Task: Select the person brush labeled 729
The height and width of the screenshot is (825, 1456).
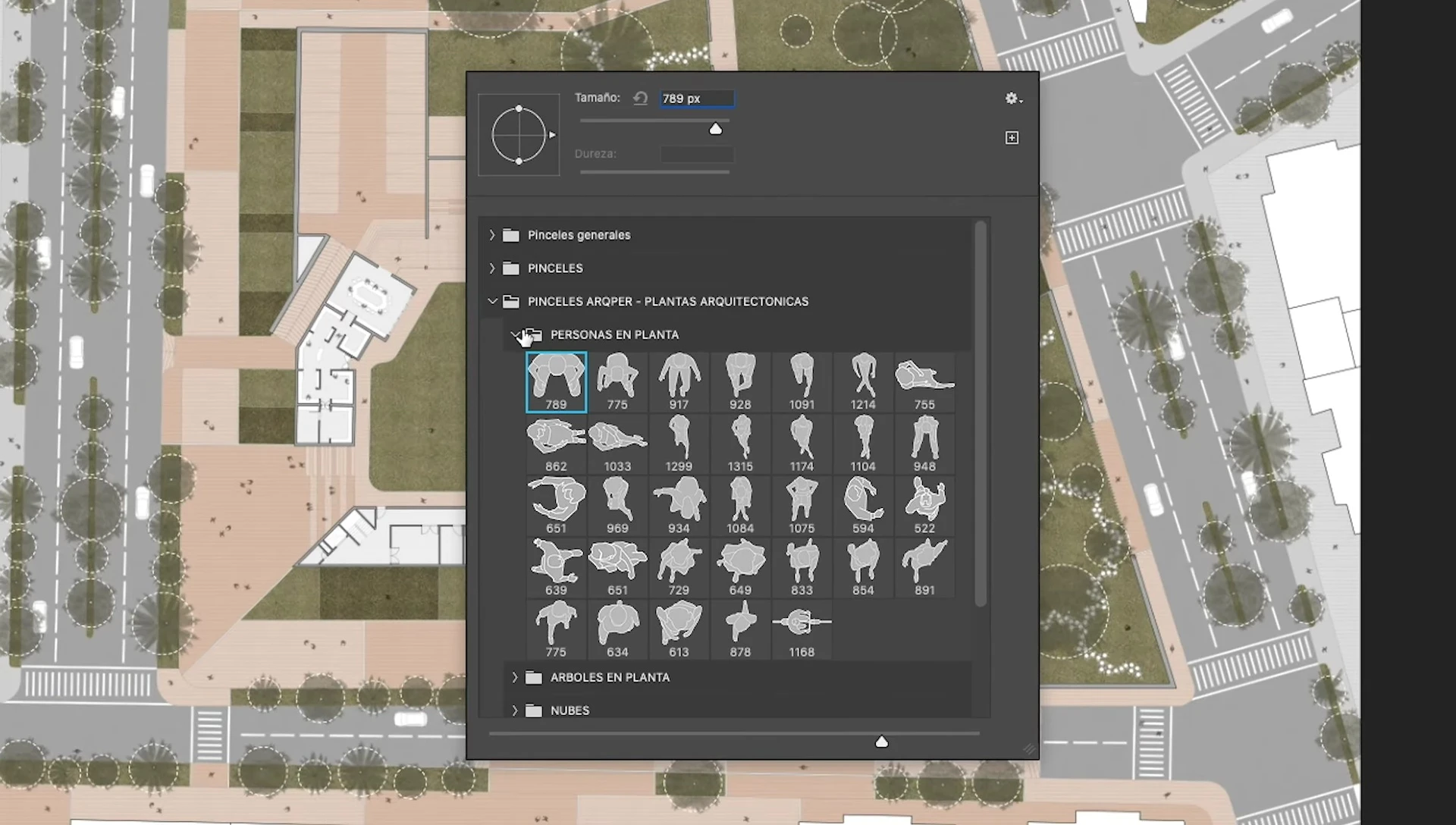Action: click(679, 567)
